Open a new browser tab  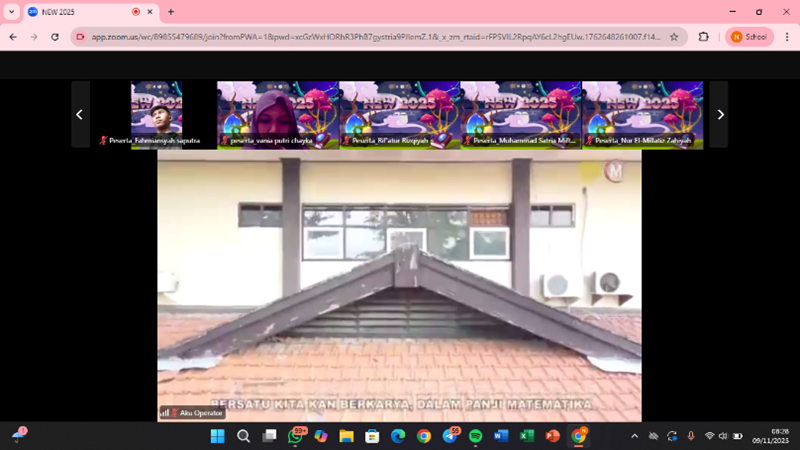click(x=171, y=12)
